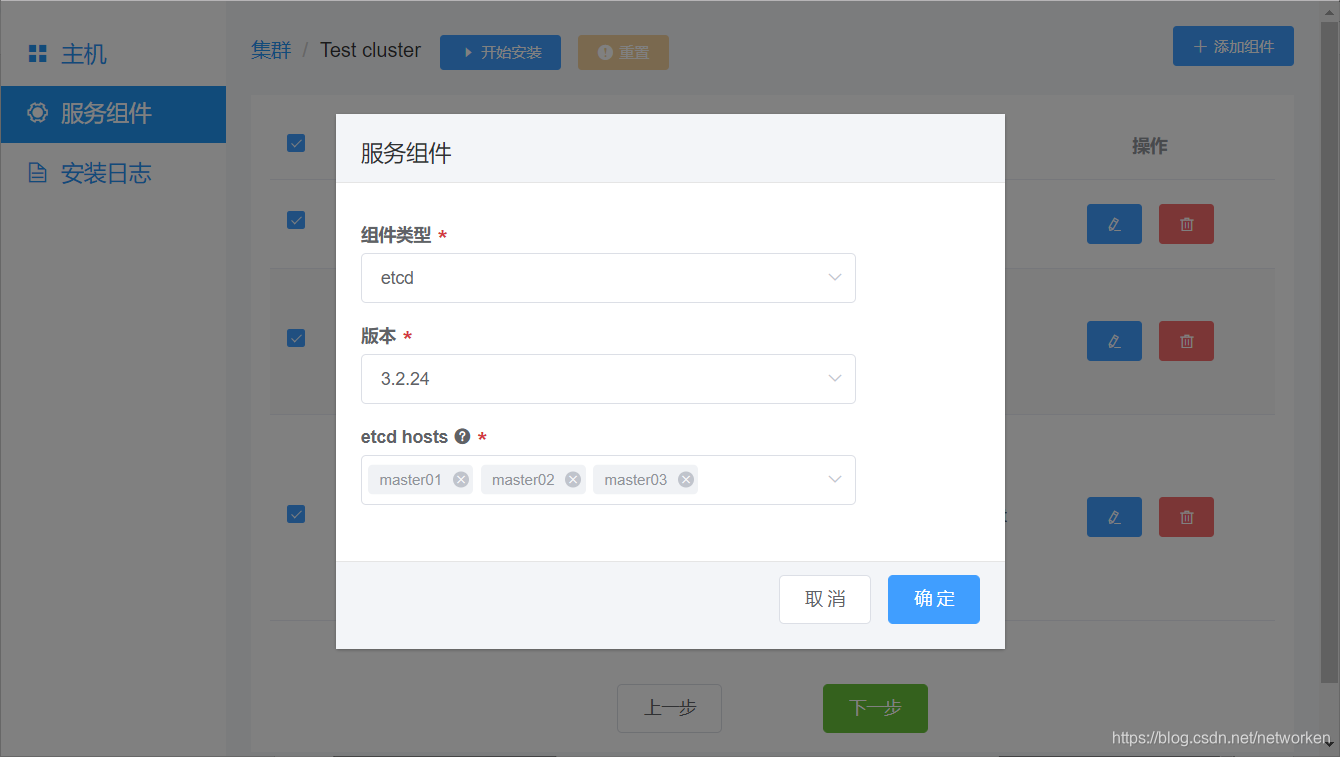The image size is (1340, 757).
Task: Toggle the second row checkbox
Action: 296,338
